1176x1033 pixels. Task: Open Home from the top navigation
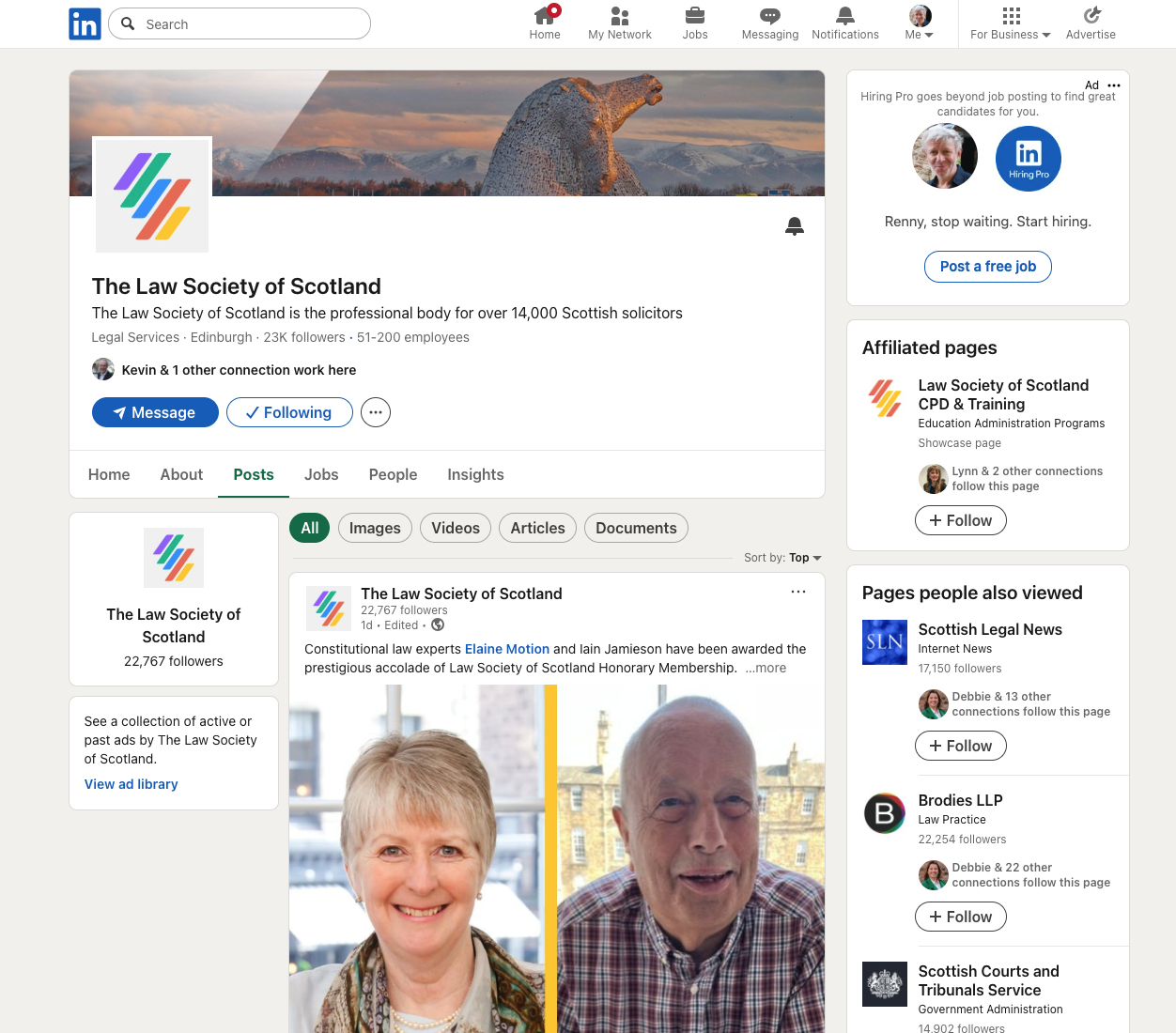545,23
